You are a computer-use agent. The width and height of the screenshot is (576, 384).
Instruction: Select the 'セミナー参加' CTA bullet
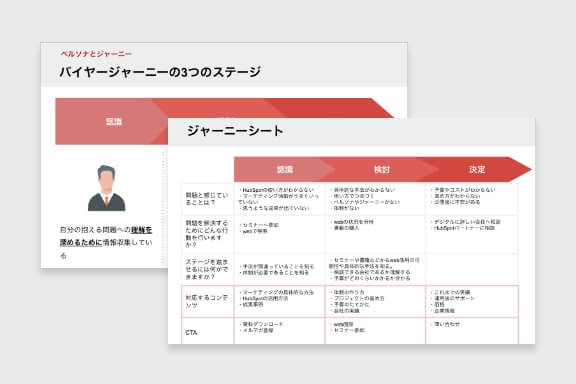coord(348,330)
